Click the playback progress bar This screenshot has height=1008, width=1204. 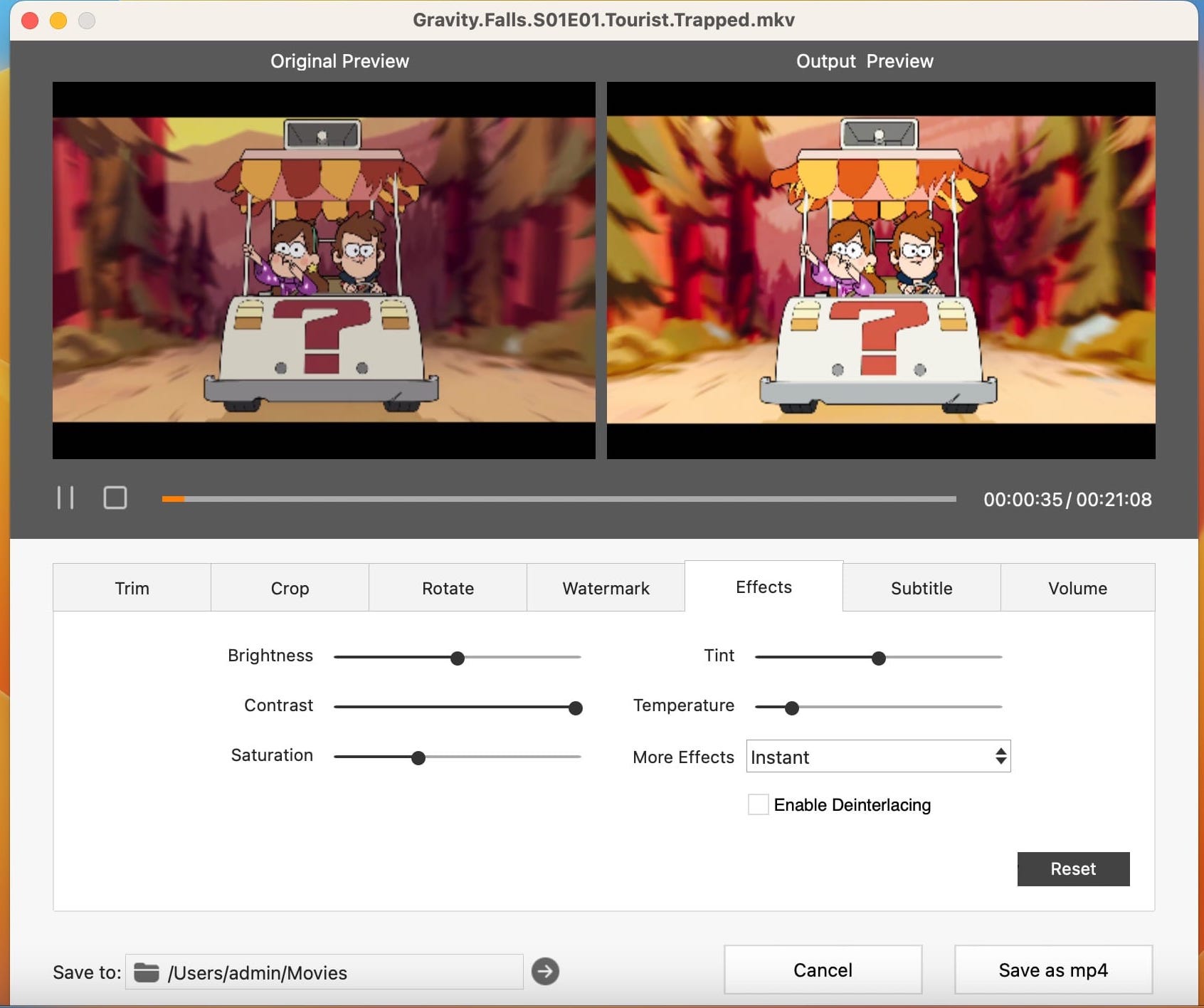(559, 499)
